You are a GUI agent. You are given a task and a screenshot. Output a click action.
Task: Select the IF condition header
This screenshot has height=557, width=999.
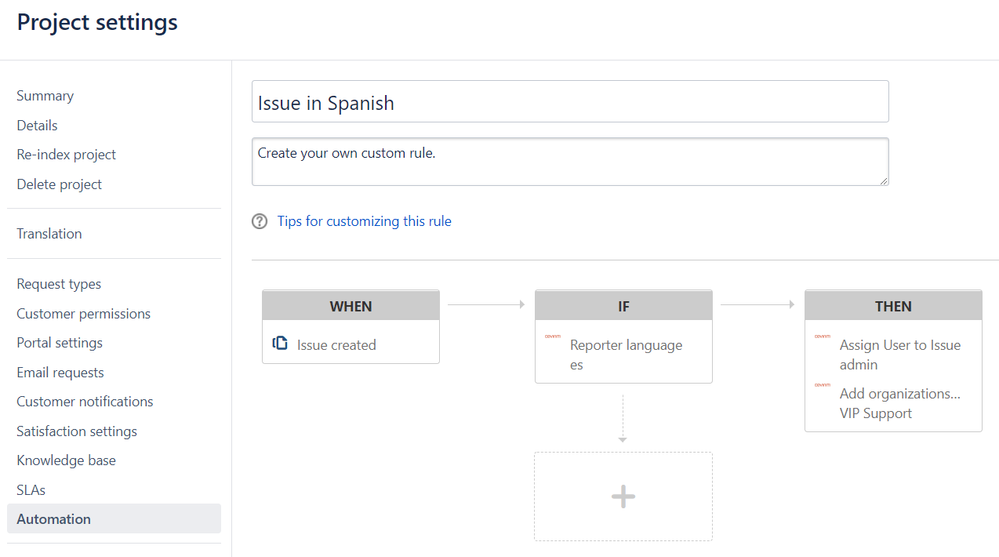pyautogui.click(x=623, y=306)
